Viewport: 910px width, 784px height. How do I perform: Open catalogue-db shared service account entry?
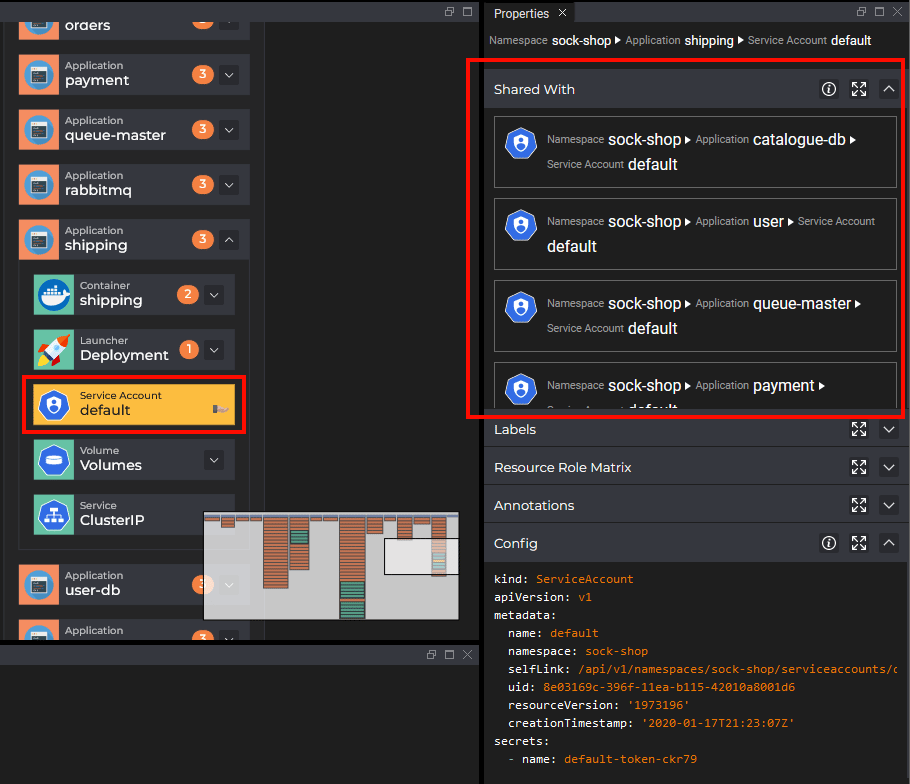point(695,152)
